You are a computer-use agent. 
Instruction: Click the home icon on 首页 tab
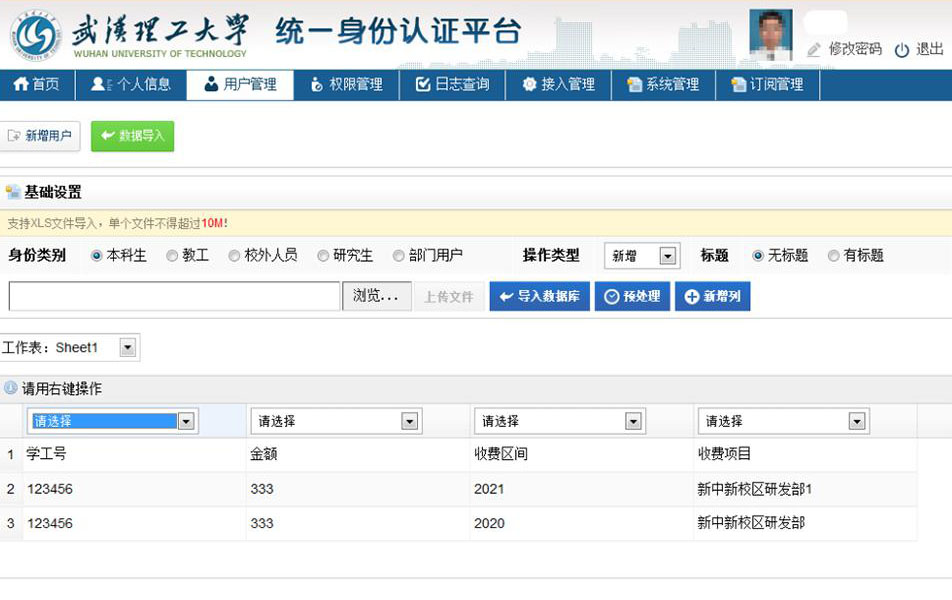click(22, 84)
